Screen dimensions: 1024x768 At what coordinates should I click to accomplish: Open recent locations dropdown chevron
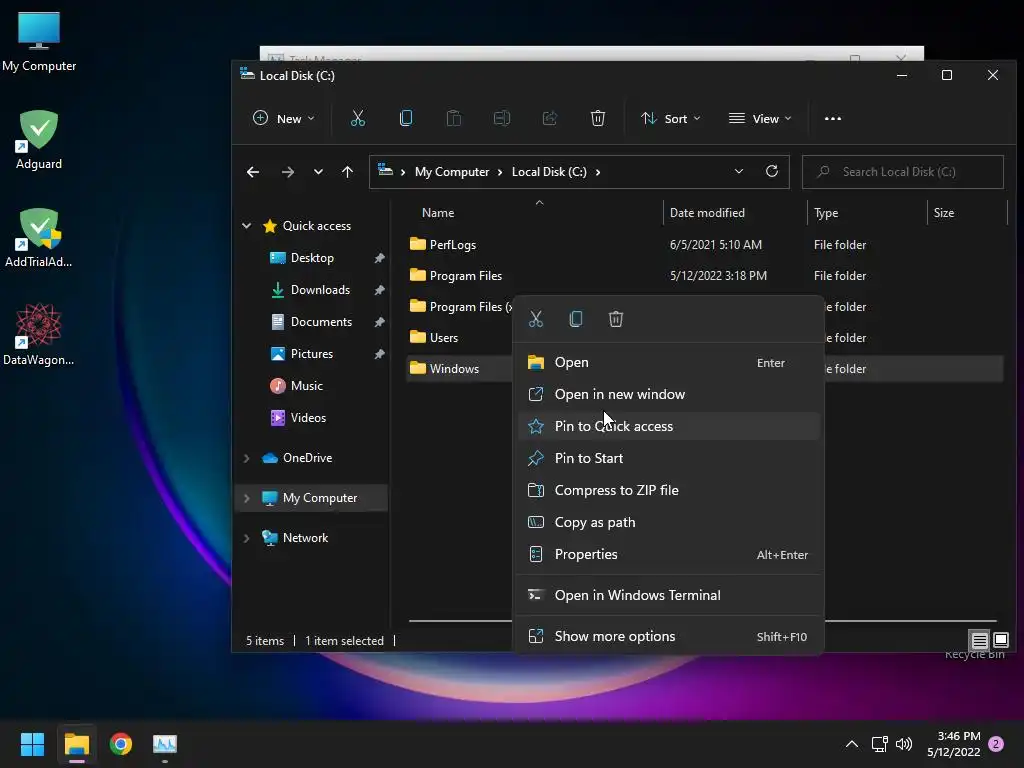(318, 172)
